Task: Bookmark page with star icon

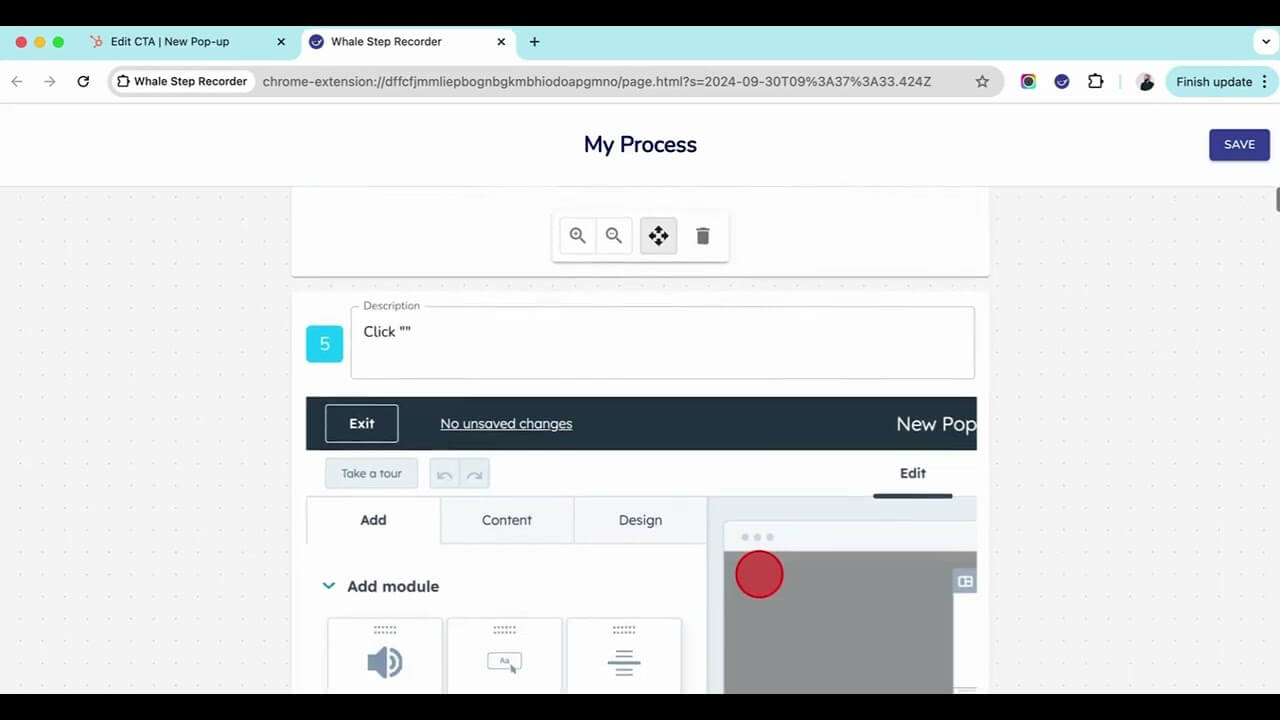Action: click(x=982, y=82)
